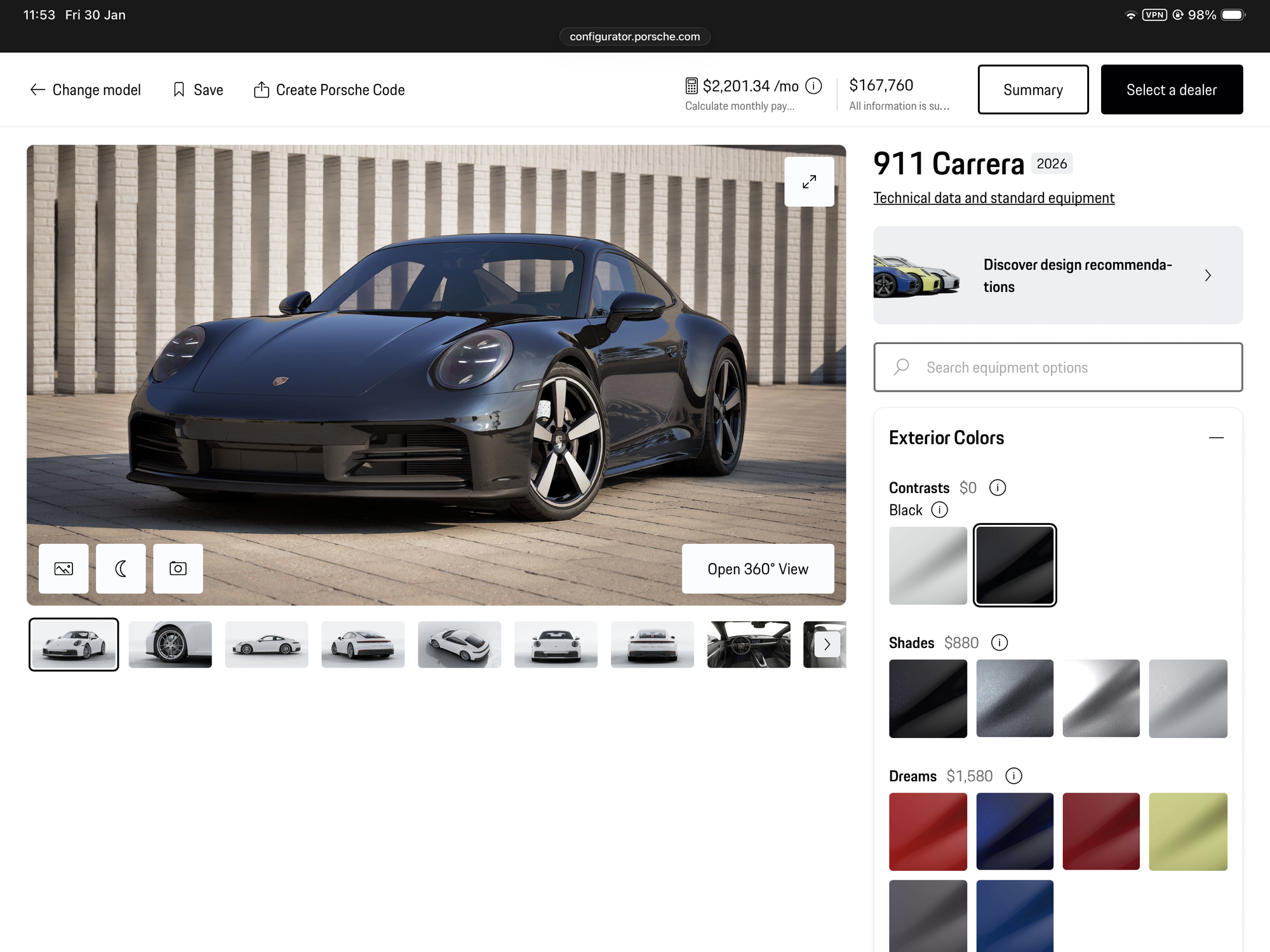Click Create Porsche Code
The image size is (1270, 952).
[329, 90]
